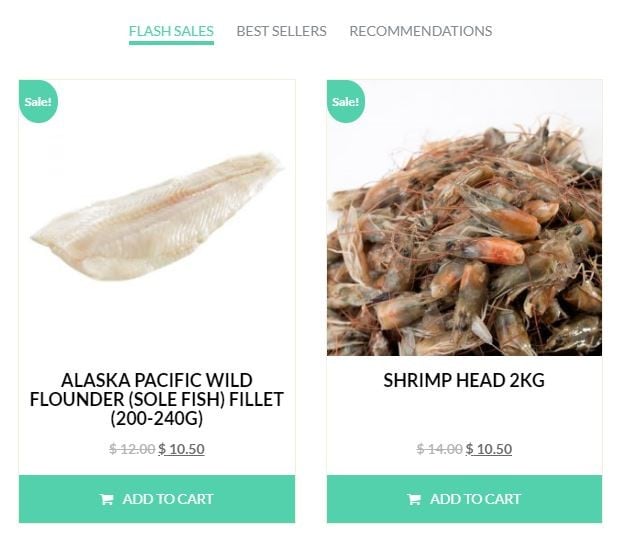This screenshot has height=533, width=623.
Task: Click the cart icon on flounder's Add to Cart
Action: (x=107, y=499)
